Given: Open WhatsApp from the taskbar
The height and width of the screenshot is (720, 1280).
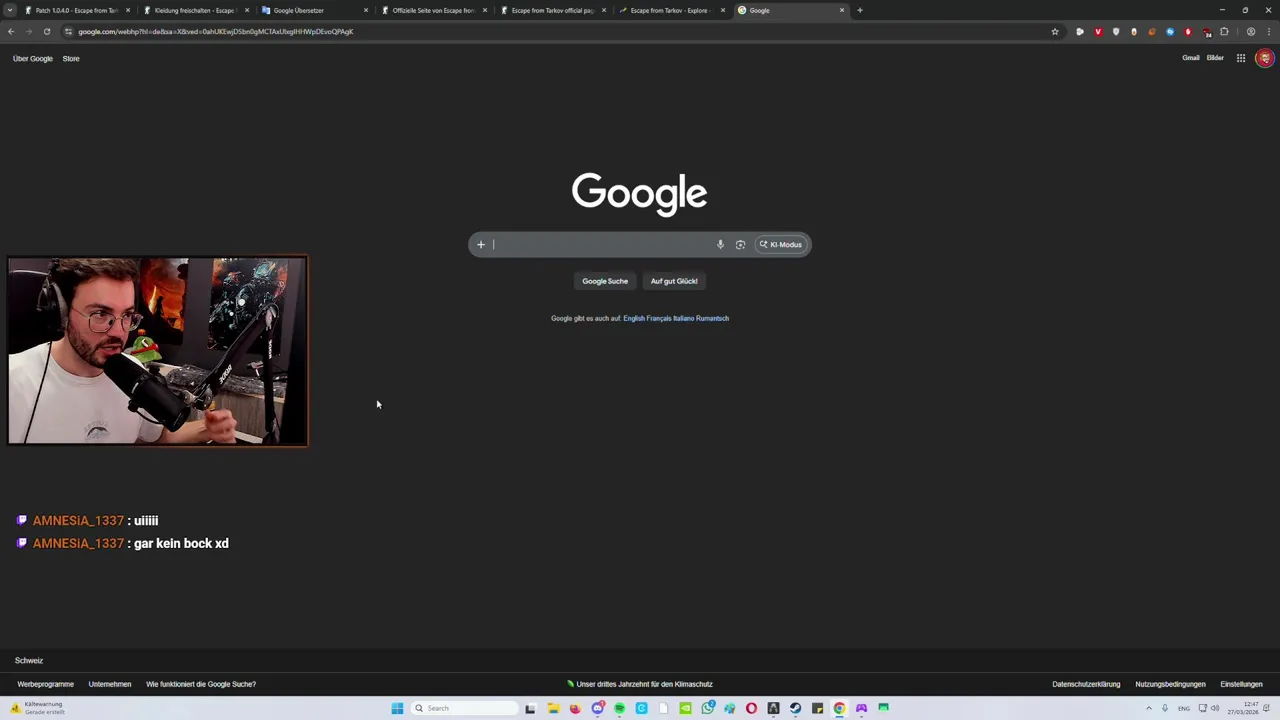Looking at the screenshot, I should click(708, 708).
